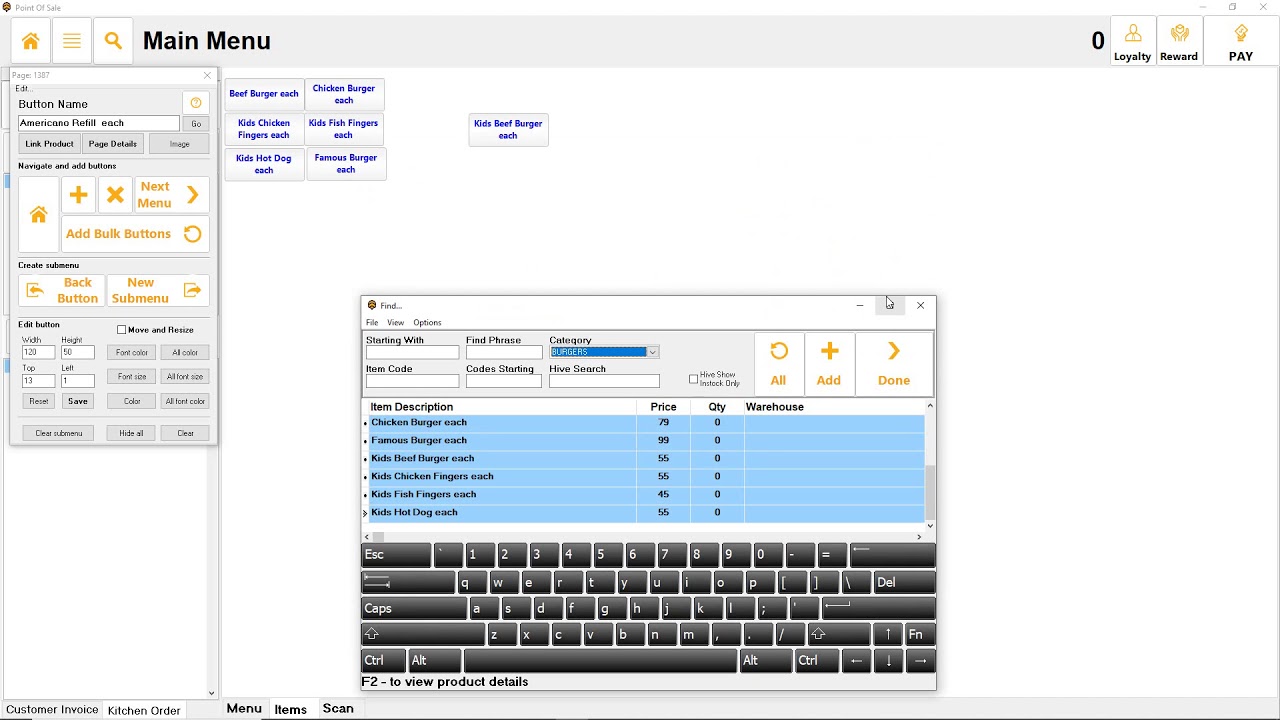The image size is (1280, 720).
Task: Click All refresh icon in Find window
Action: click(778, 364)
